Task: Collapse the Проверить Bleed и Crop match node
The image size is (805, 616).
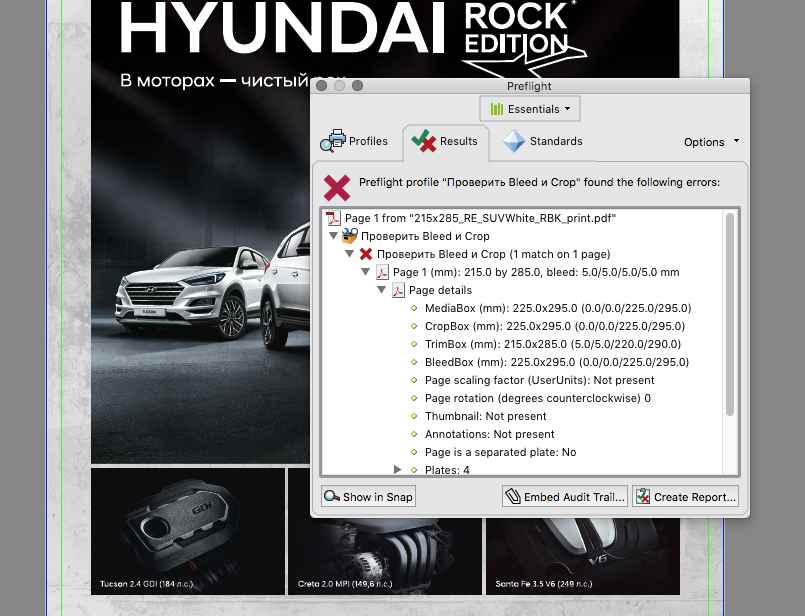Action: [350, 254]
